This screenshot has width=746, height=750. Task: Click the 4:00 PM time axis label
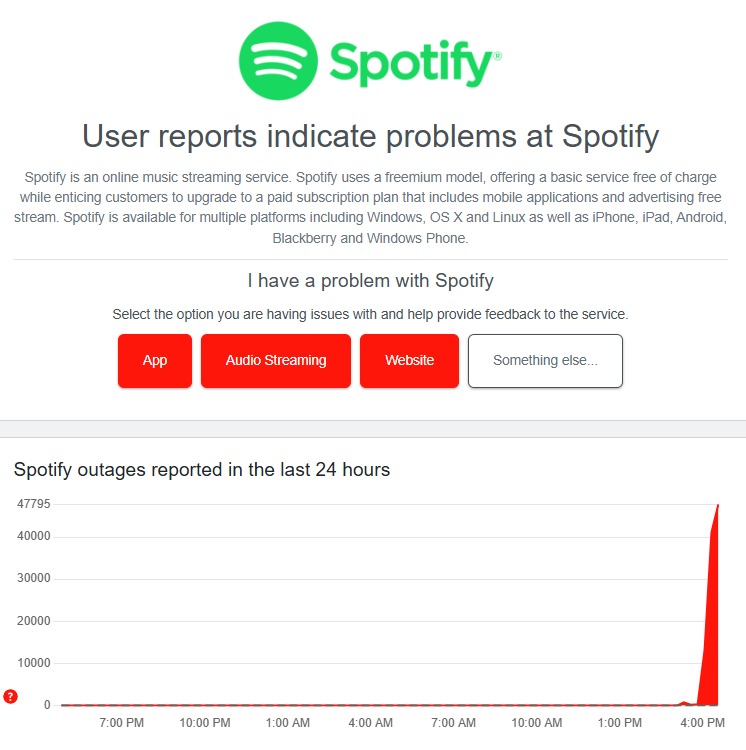(702, 723)
